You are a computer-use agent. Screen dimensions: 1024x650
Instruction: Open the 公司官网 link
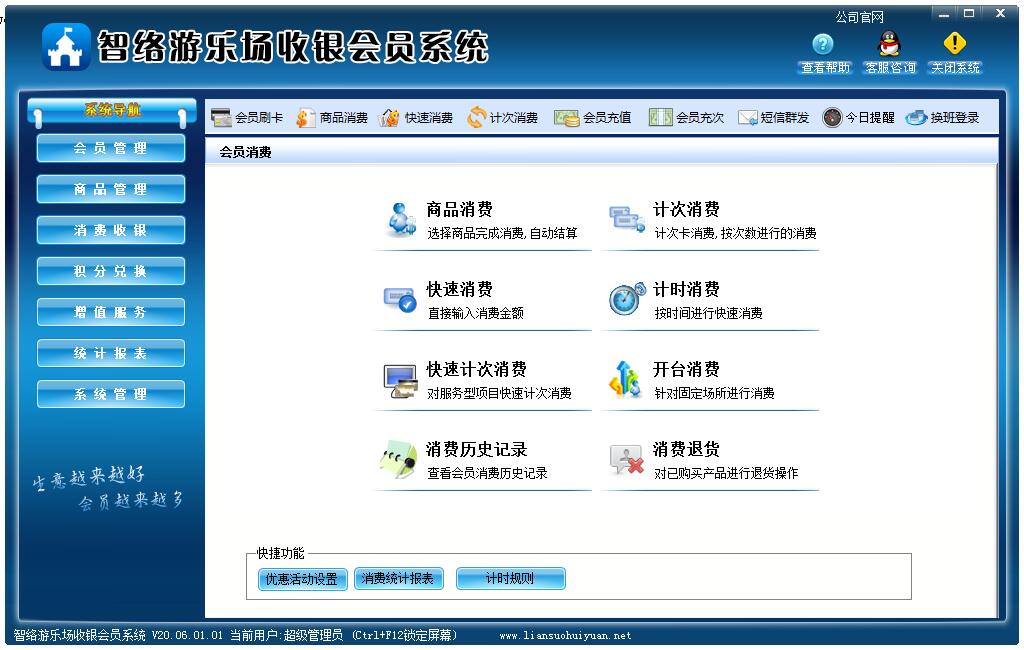click(859, 17)
